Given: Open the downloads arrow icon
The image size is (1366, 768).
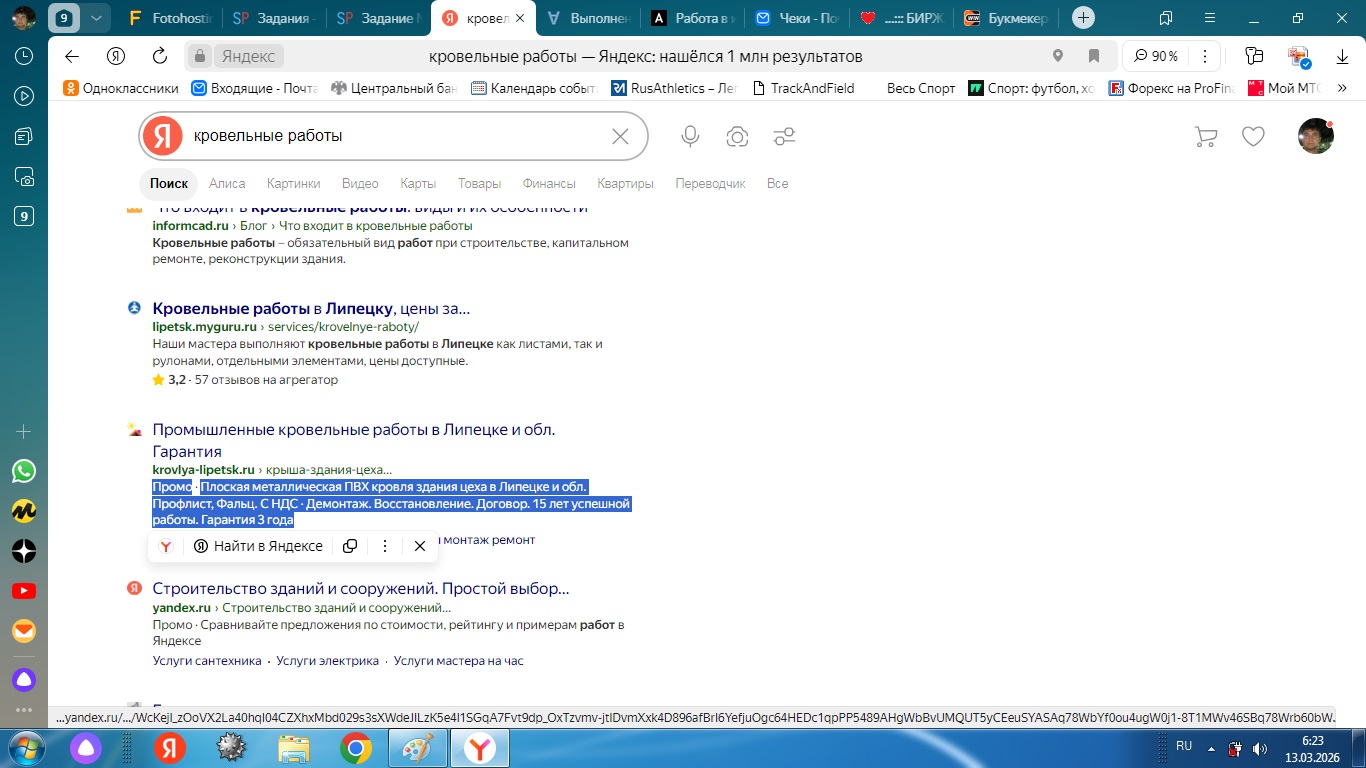Looking at the screenshot, I should pos(1342,57).
